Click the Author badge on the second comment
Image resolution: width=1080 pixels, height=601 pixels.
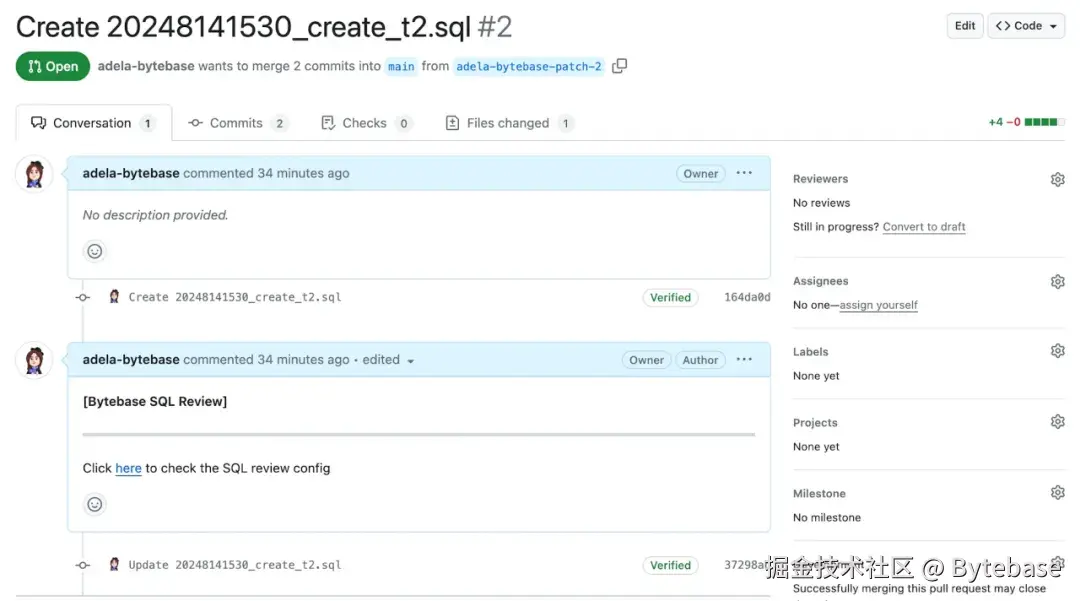point(700,360)
